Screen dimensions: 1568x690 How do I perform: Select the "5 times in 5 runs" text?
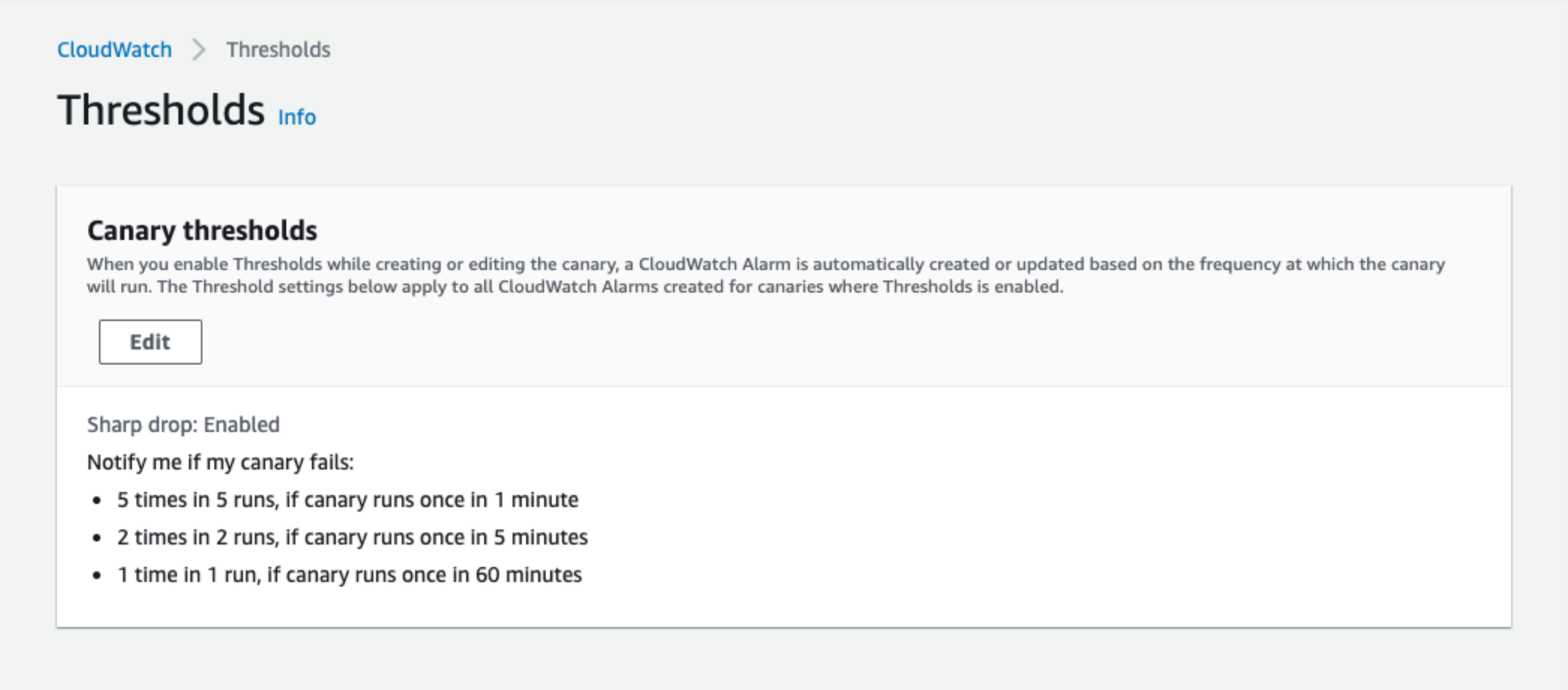click(196, 499)
